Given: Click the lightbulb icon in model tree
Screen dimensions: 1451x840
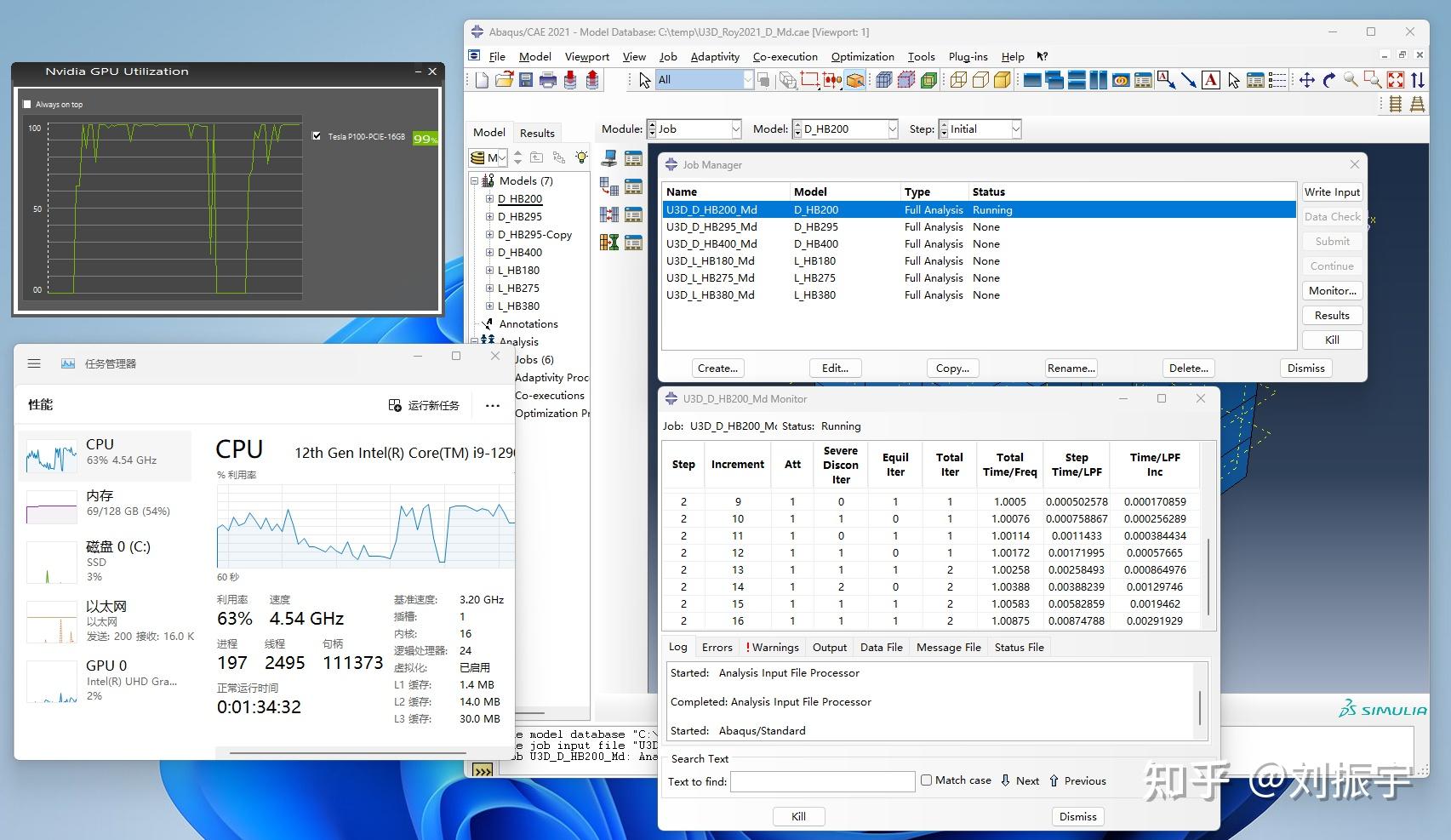Looking at the screenshot, I should 581,157.
